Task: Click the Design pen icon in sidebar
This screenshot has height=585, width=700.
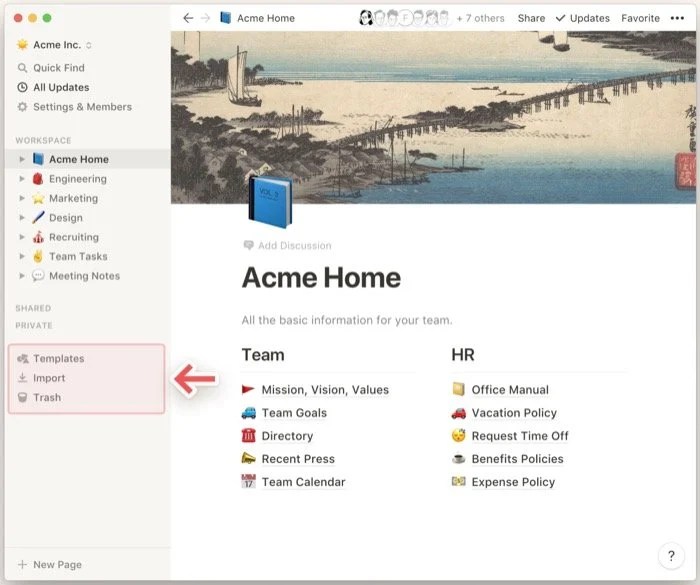Action: (x=38, y=217)
